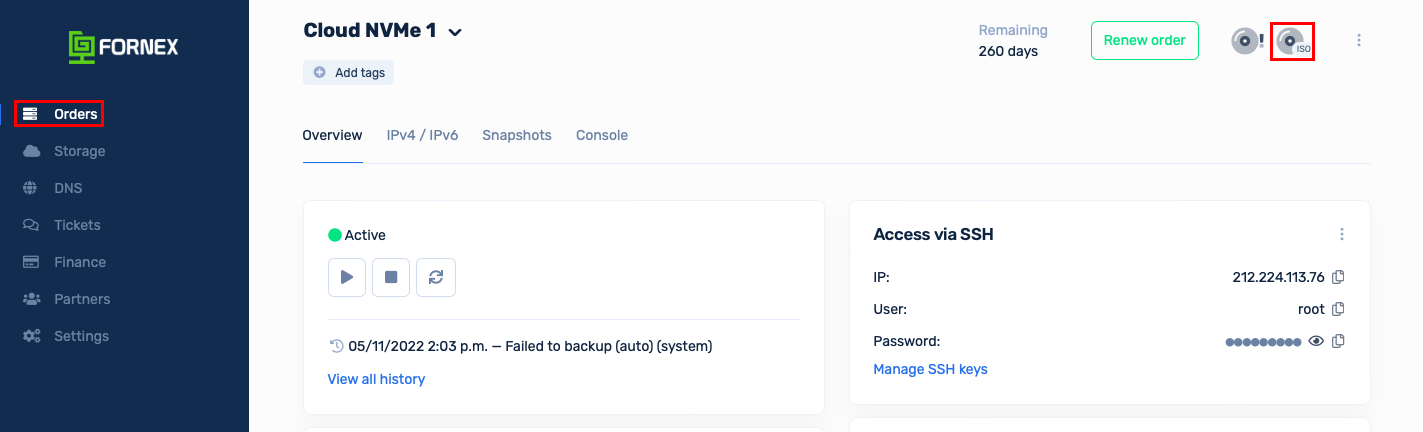Image resolution: width=1423 pixels, height=432 pixels.
Task: Click the disc icon with exclamation mark
Action: tap(1247, 41)
